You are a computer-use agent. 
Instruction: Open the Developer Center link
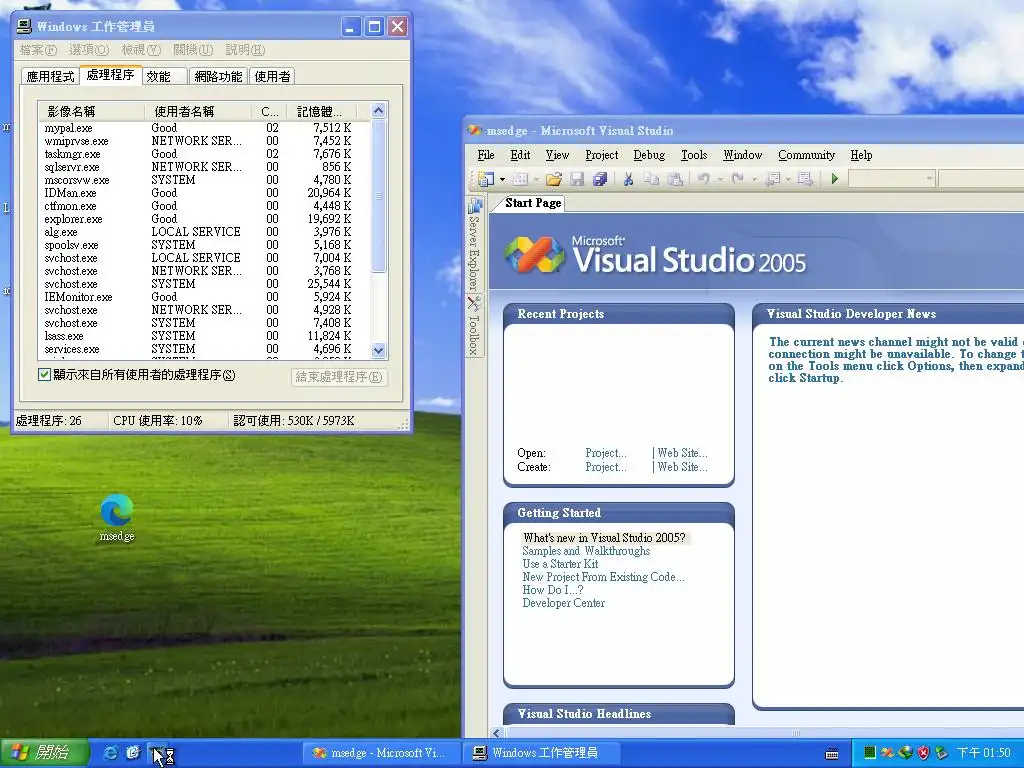point(564,603)
